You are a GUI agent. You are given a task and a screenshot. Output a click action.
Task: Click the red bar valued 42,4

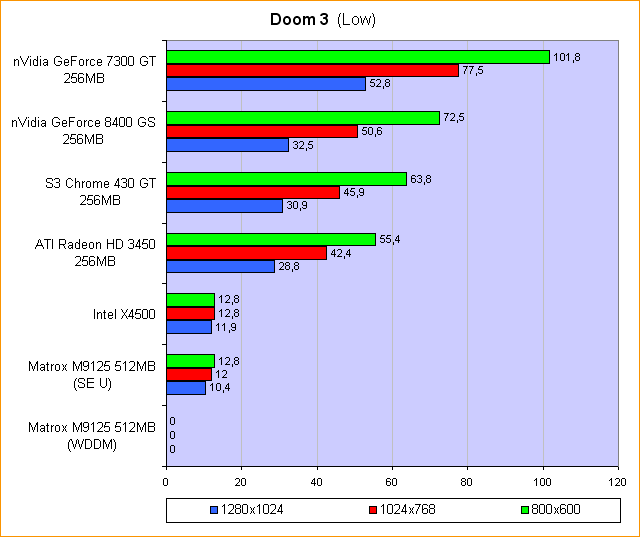[247, 253]
